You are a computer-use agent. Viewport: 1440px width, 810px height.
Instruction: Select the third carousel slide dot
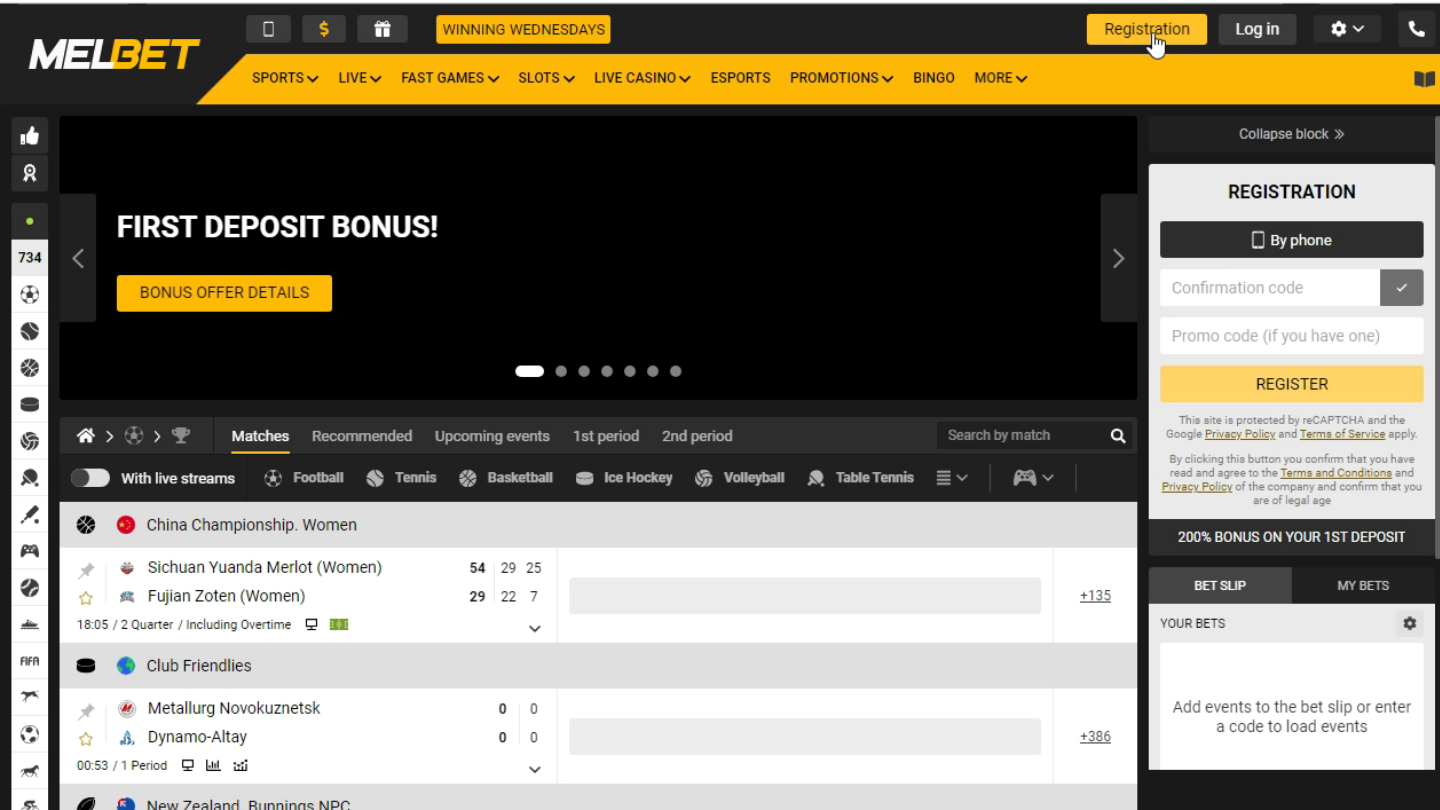click(584, 371)
